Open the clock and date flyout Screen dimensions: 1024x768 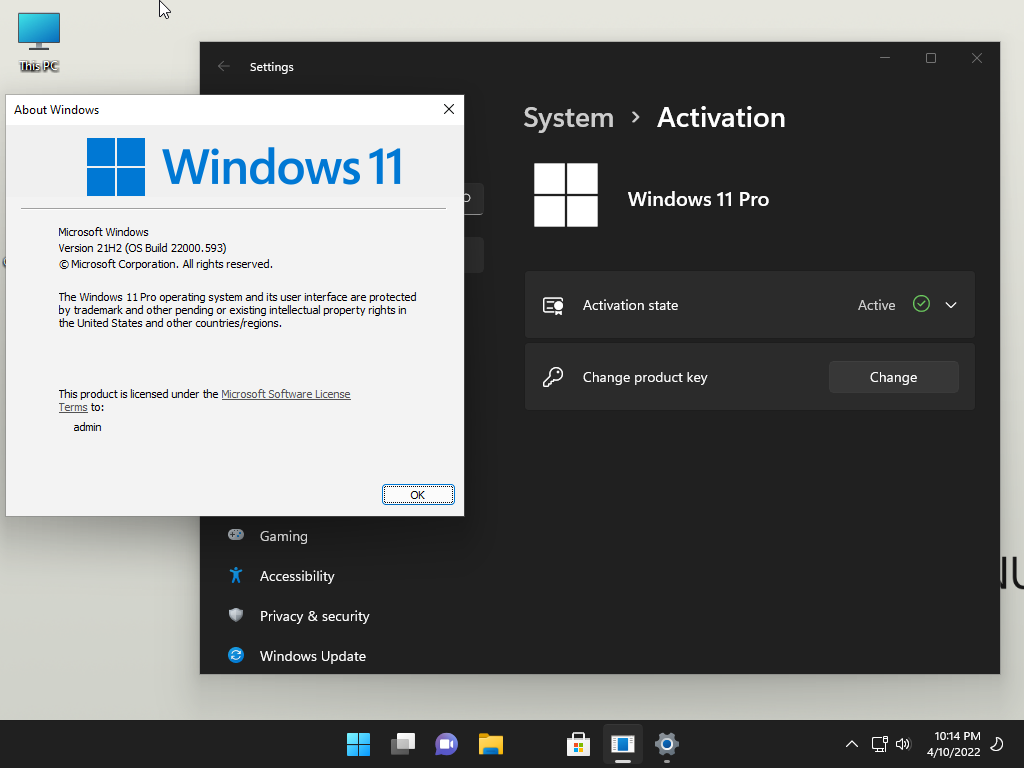pos(953,744)
